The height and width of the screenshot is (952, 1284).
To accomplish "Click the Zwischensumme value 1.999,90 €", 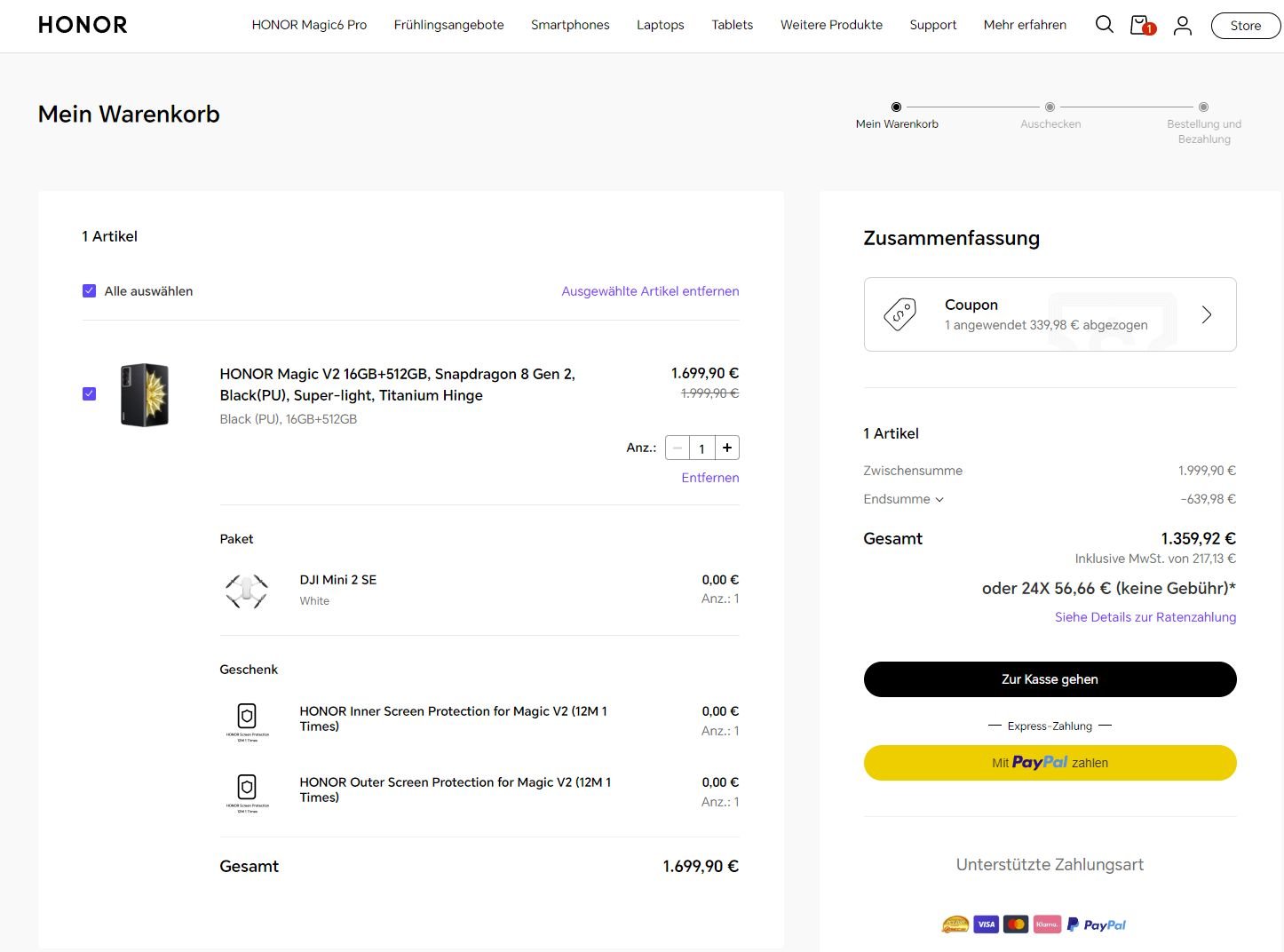I will (x=1207, y=471).
